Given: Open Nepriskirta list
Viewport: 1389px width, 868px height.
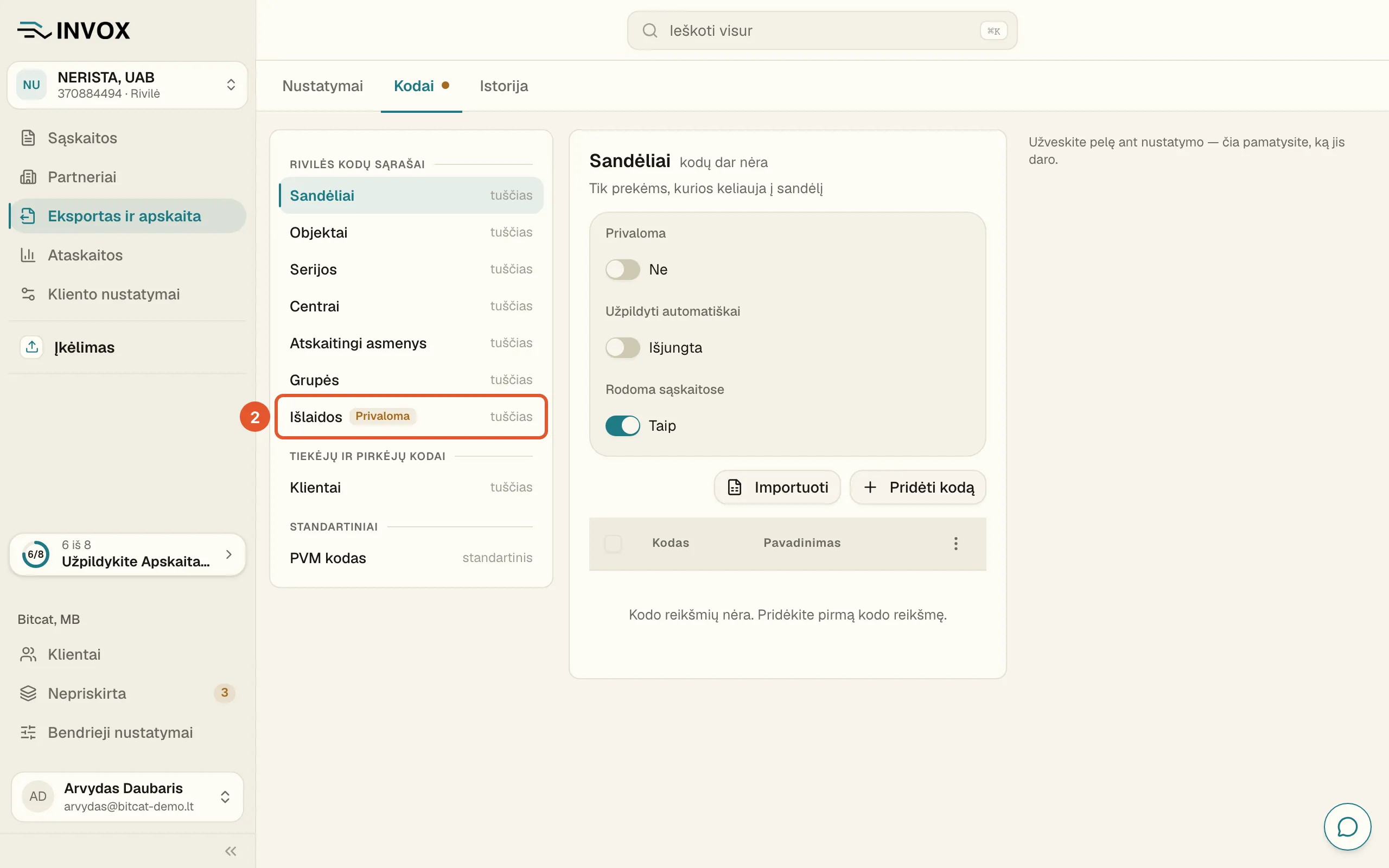Looking at the screenshot, I should (x=128, y=693).
